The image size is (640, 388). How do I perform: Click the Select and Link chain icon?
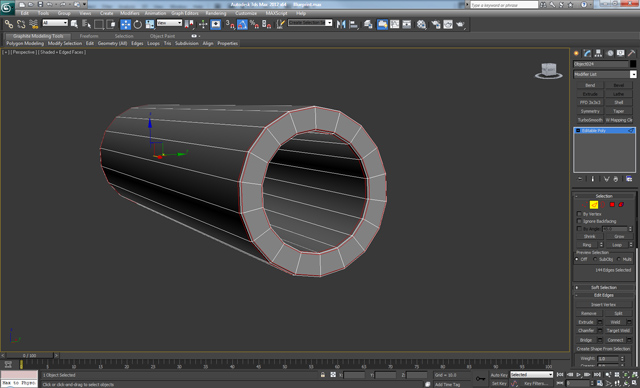tap(9, 24)
